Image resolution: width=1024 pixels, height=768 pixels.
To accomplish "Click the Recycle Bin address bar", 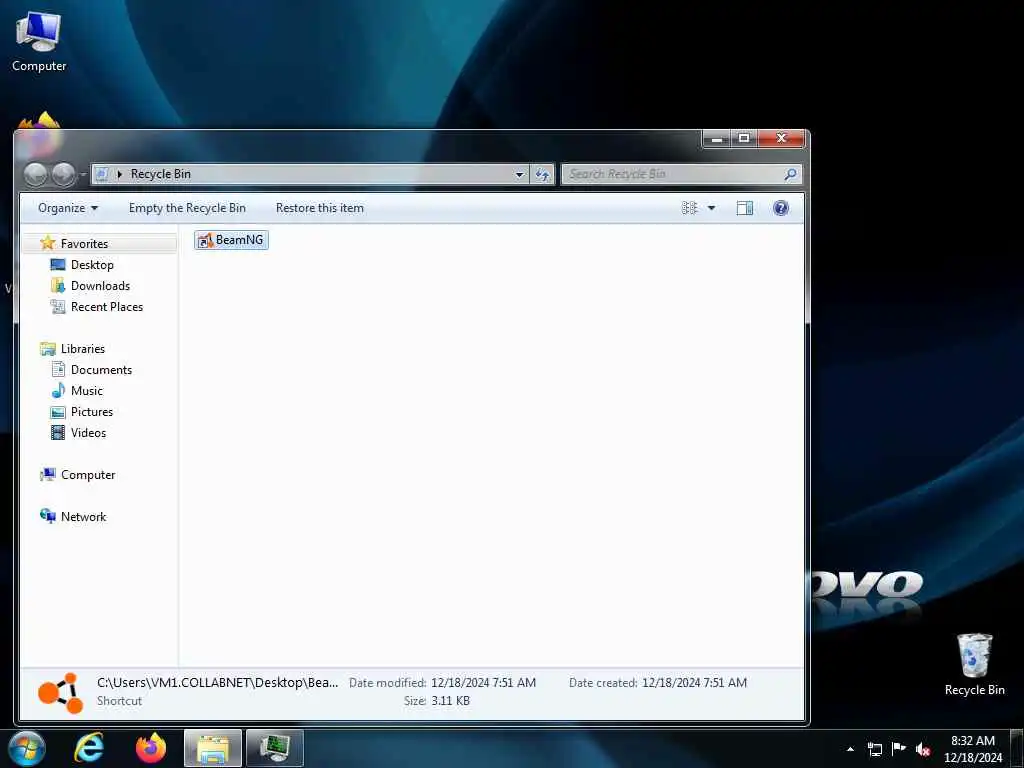I will pos(310,174).
